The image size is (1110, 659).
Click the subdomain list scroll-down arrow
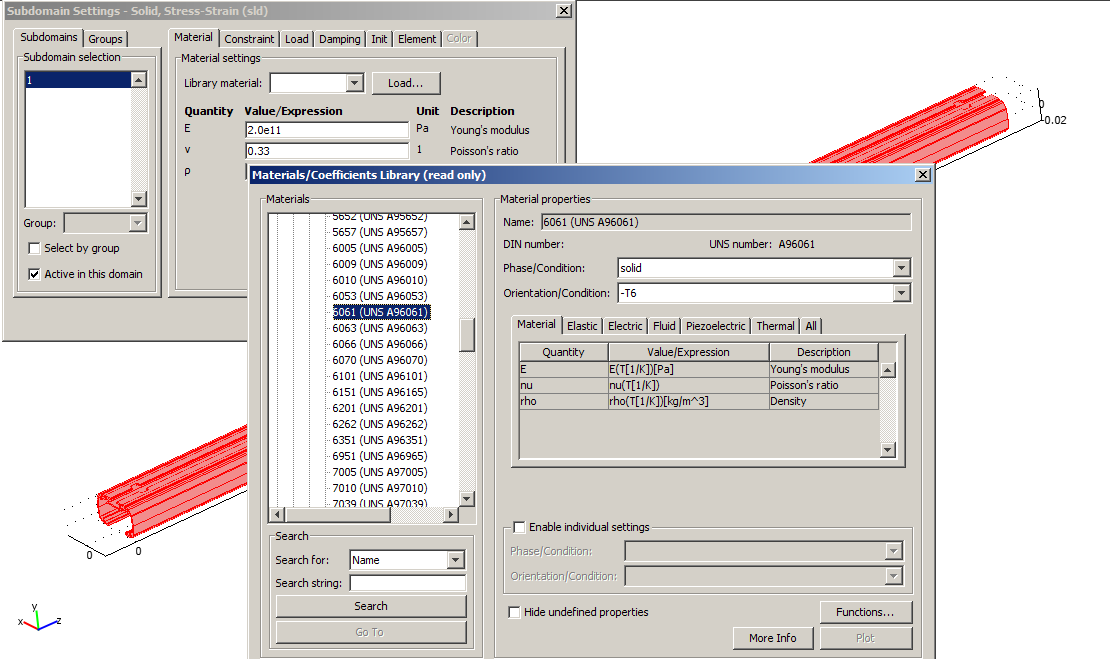(x=139, y=199)
